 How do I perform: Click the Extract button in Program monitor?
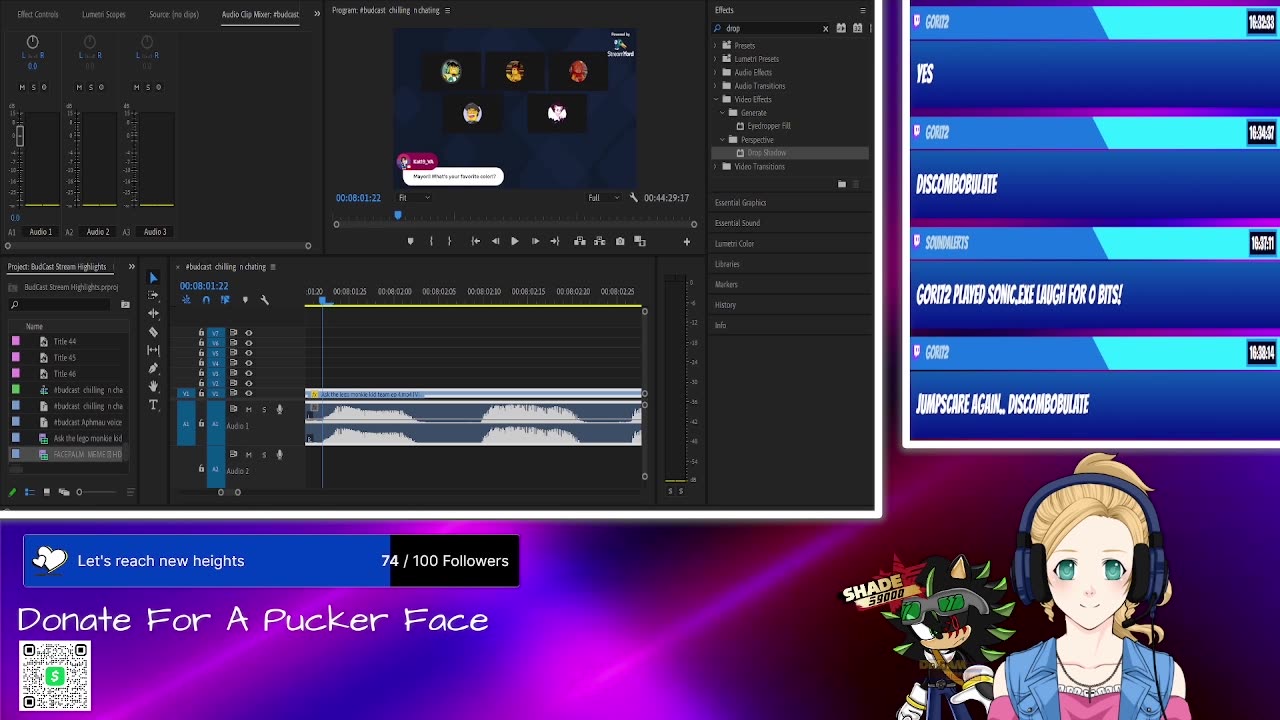click(x=599, y=241)
